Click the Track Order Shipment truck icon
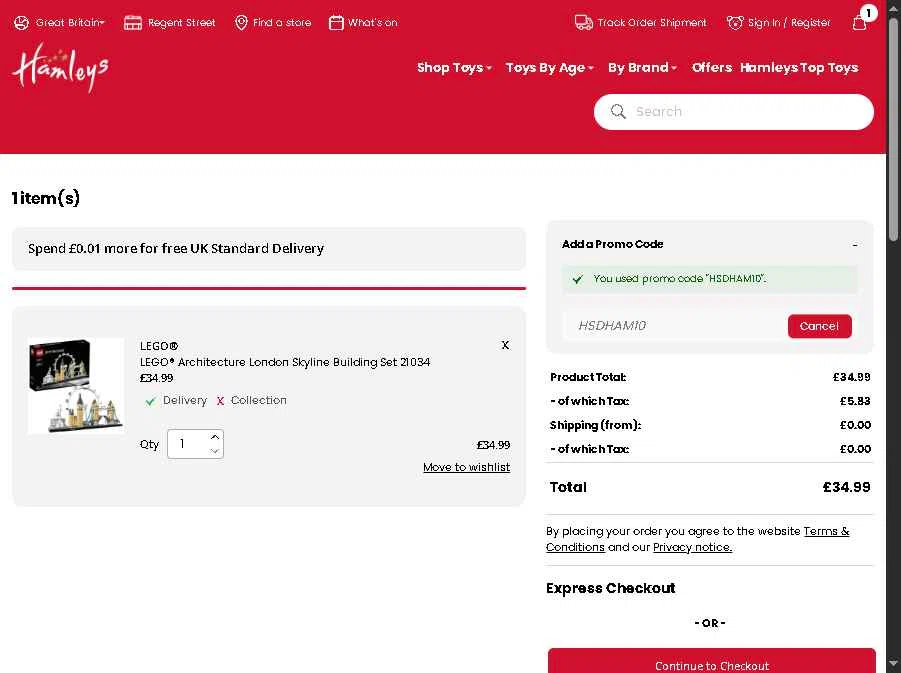 tap(583, 23)
